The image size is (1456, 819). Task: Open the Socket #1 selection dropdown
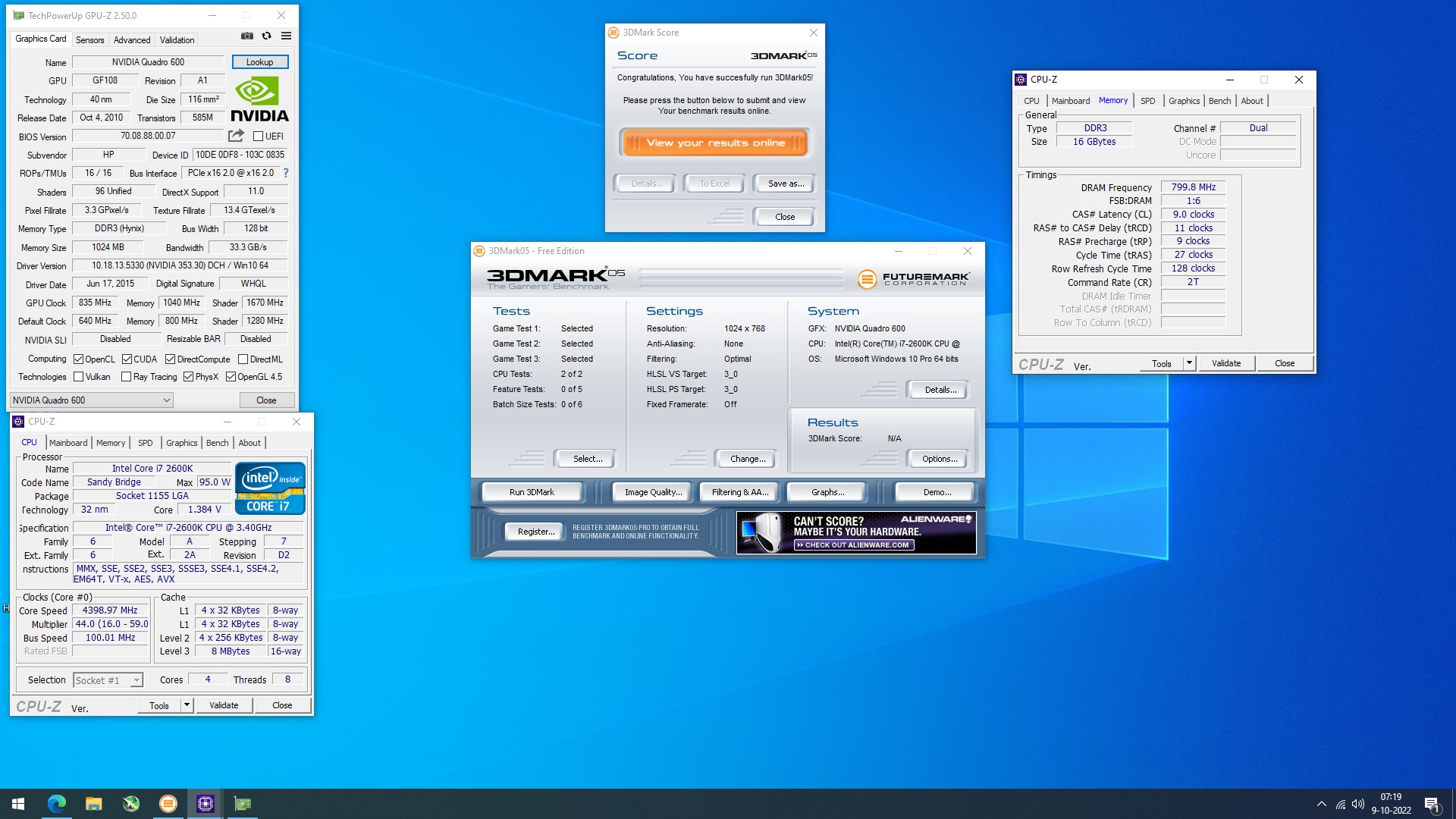point(108,680)
